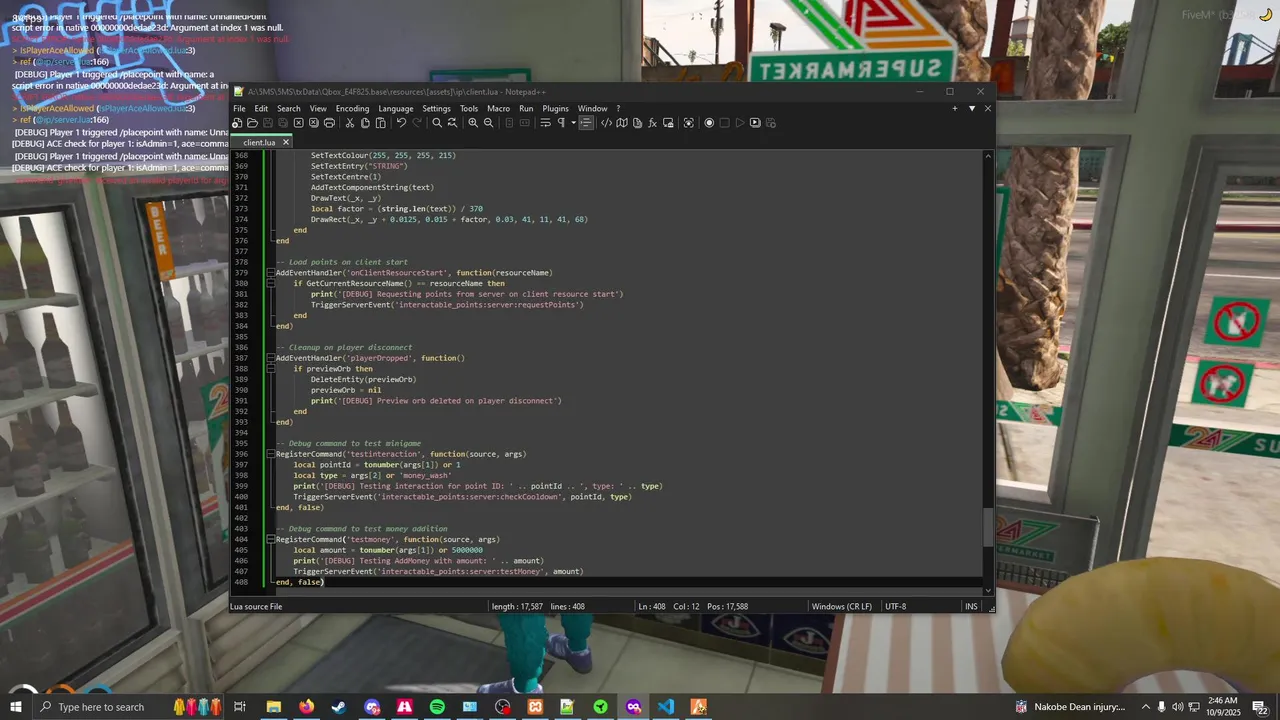Click the New file icon in Notepad++ toolbar
This screenshot has height=720, width=1280.
coord(237,123)
